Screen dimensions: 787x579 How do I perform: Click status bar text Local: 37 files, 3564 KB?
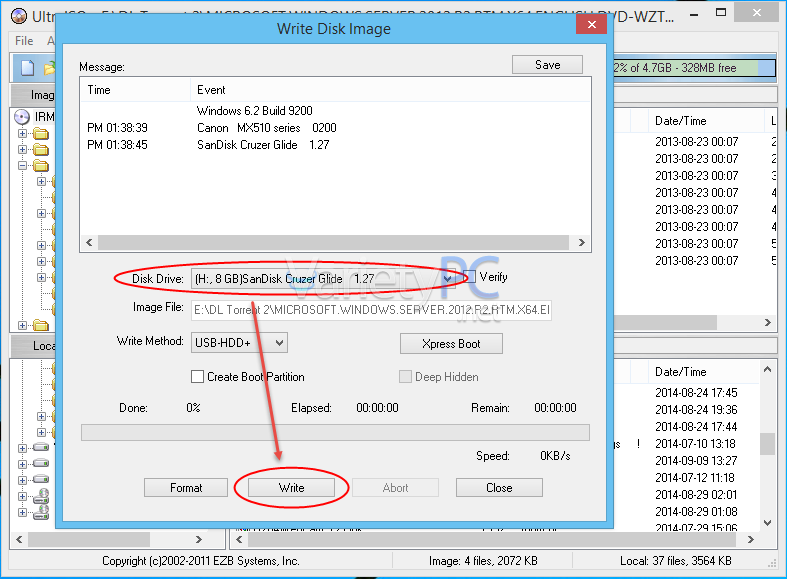676,561
